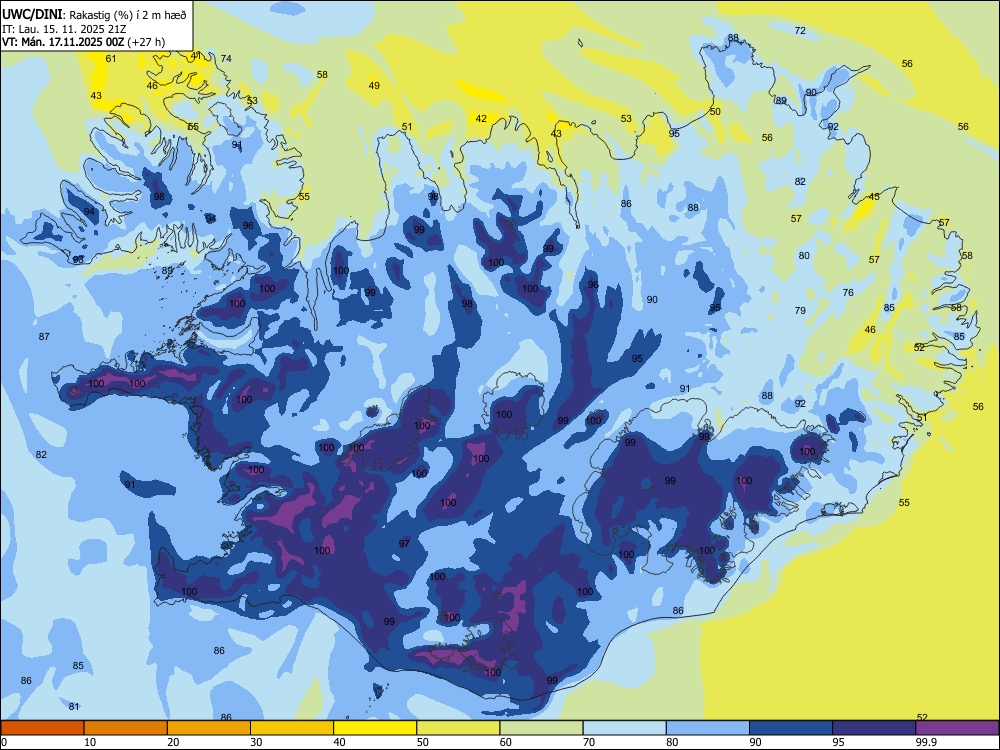The image size is (1000, 750).
Task: Click the humidity value '74' on the map
Action: click(226, 59)
